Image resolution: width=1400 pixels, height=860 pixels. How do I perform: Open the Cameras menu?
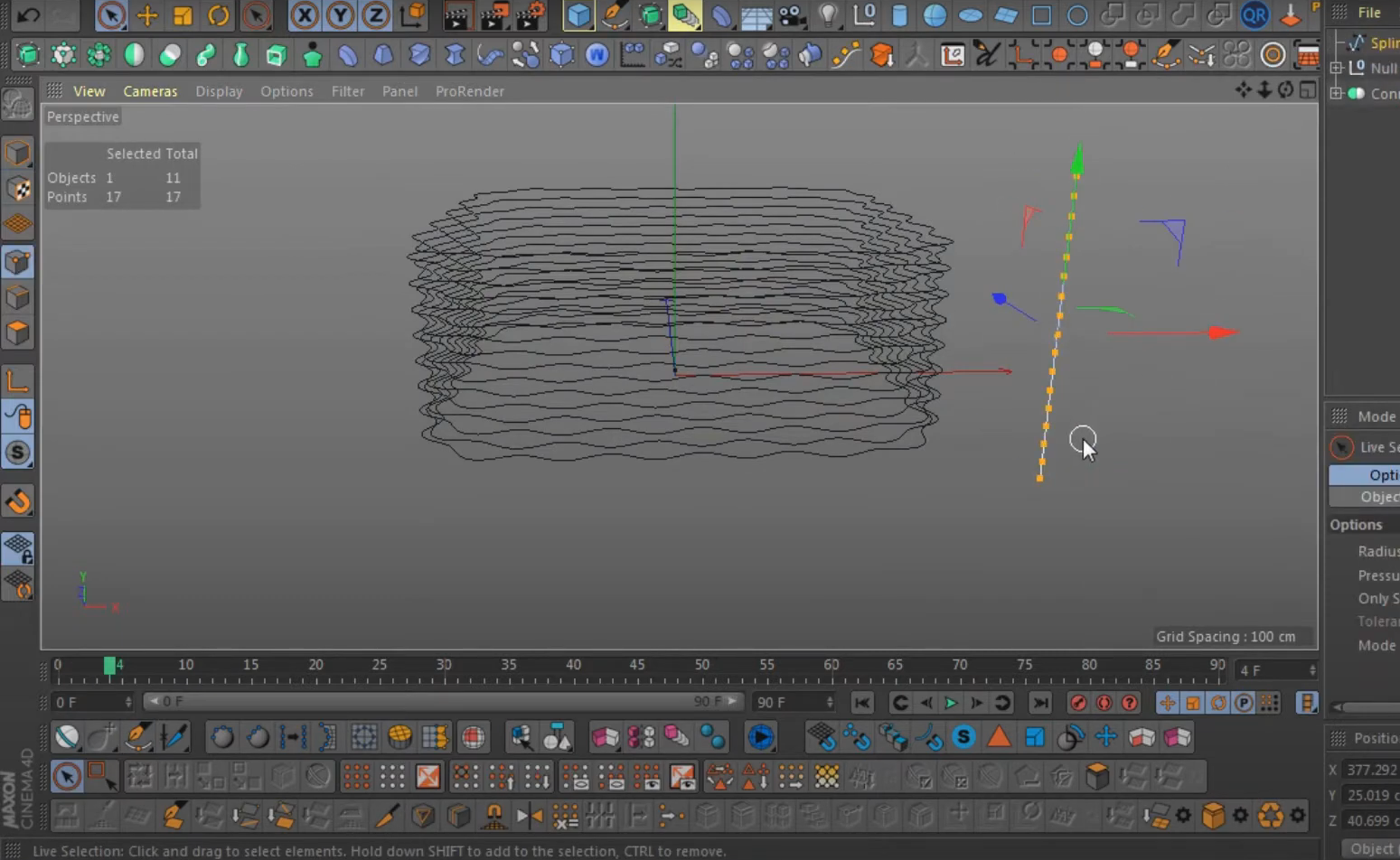point(150,91)
